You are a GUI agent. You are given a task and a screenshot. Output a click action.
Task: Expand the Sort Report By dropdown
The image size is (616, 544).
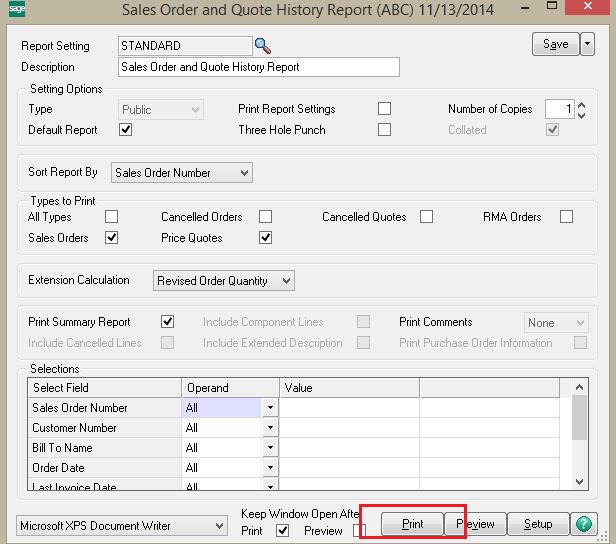pyautogui.click(x=181, y=173)
